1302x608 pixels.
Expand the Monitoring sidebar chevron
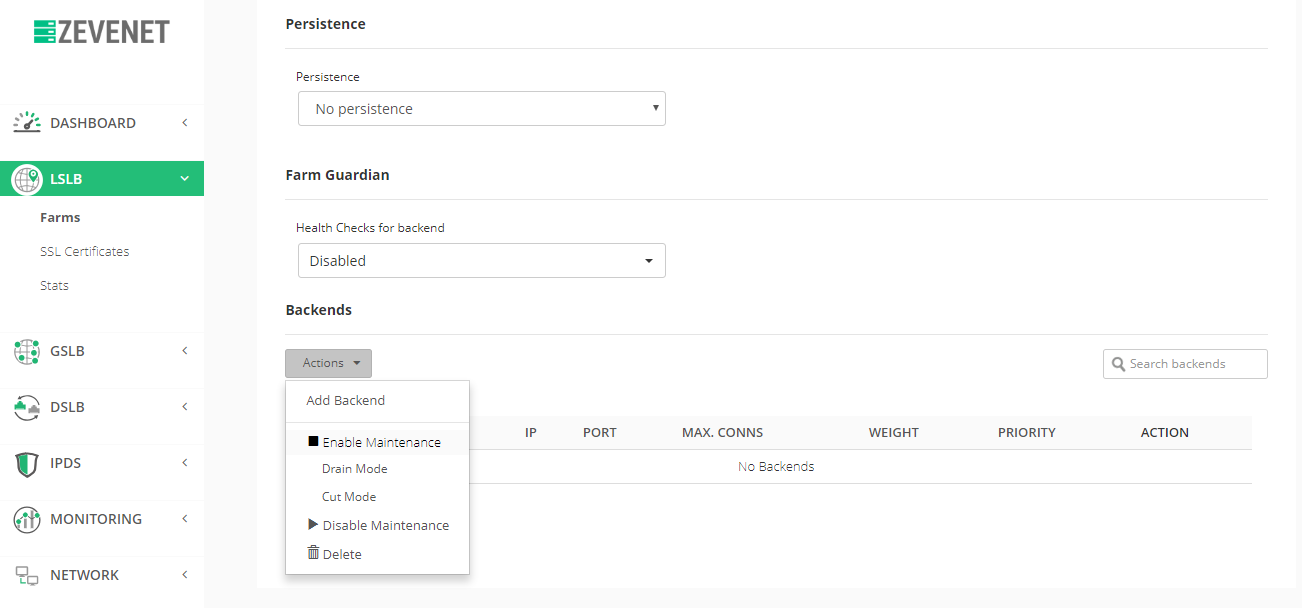pyautogui.click(x=184, y=519)
